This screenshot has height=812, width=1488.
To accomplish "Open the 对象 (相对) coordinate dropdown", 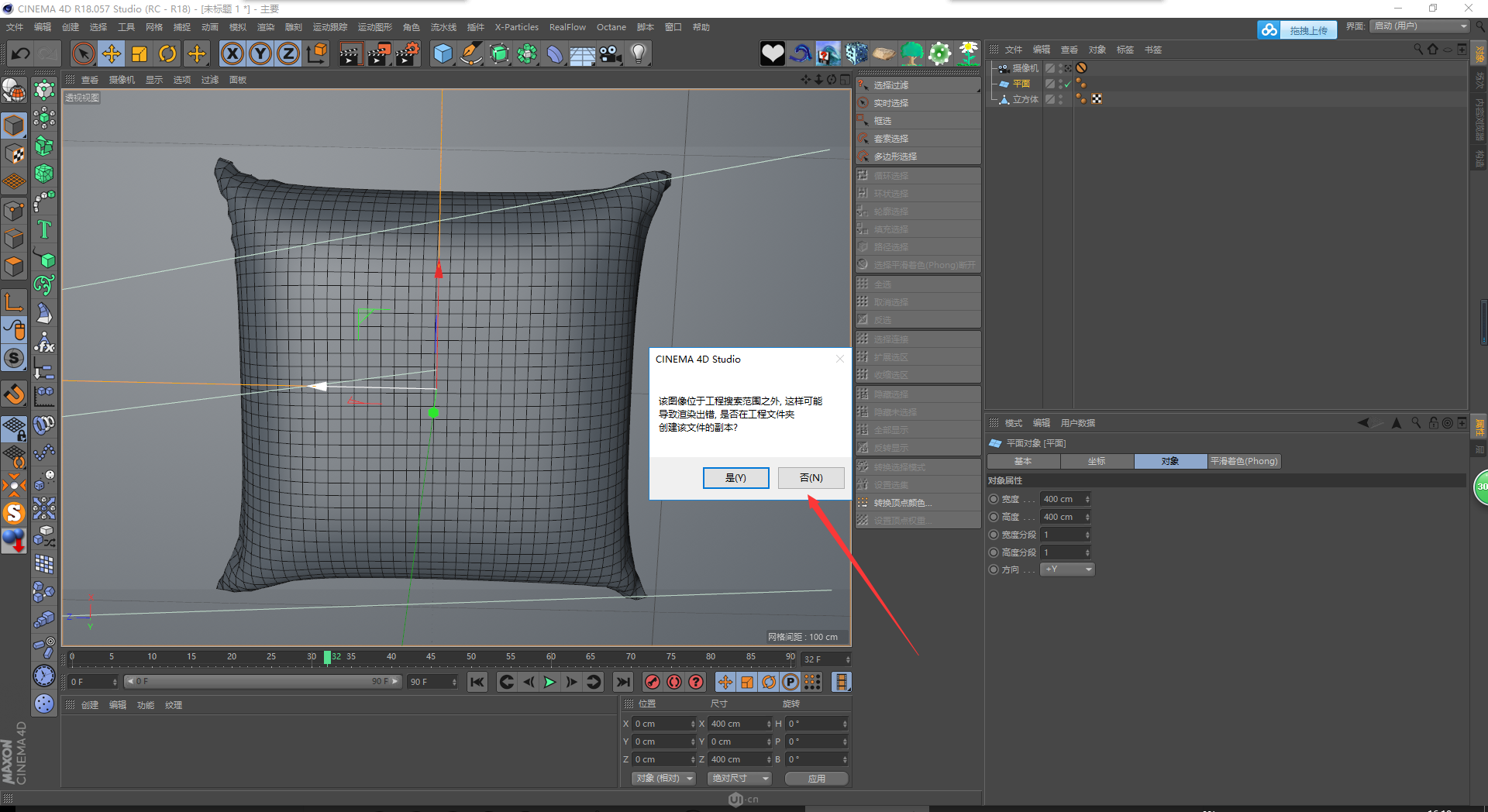I will pyautogui.click(x=663, y=778).
